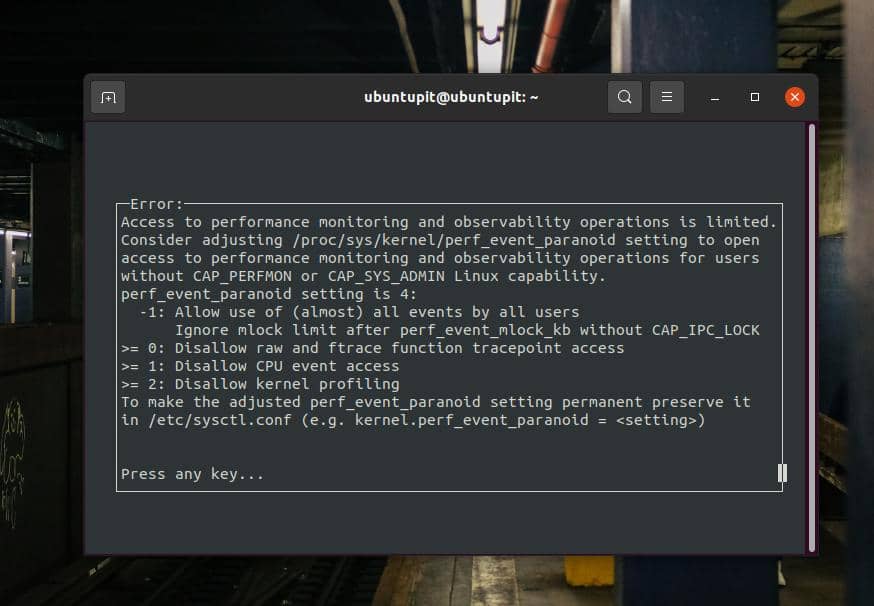Click the "Error:" box heading

tap(157, 204)
